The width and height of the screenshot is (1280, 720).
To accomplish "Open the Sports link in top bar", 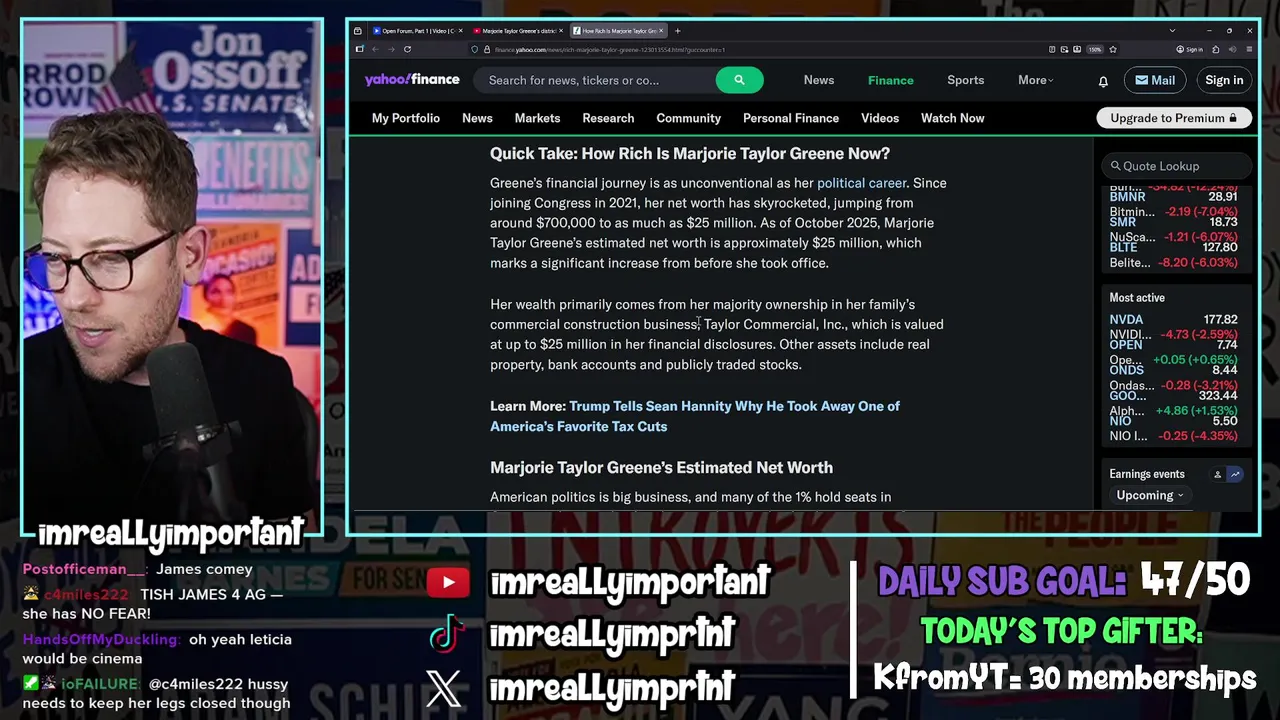I will tap(965, 80).
